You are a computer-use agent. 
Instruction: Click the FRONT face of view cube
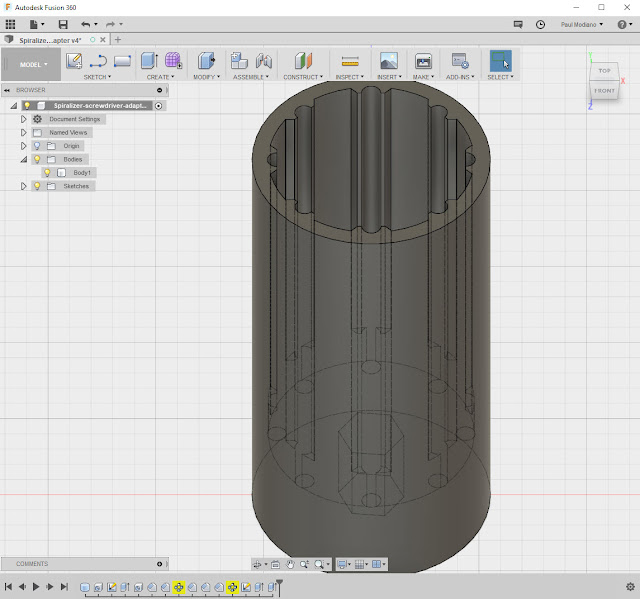click(x=604, y=91)
